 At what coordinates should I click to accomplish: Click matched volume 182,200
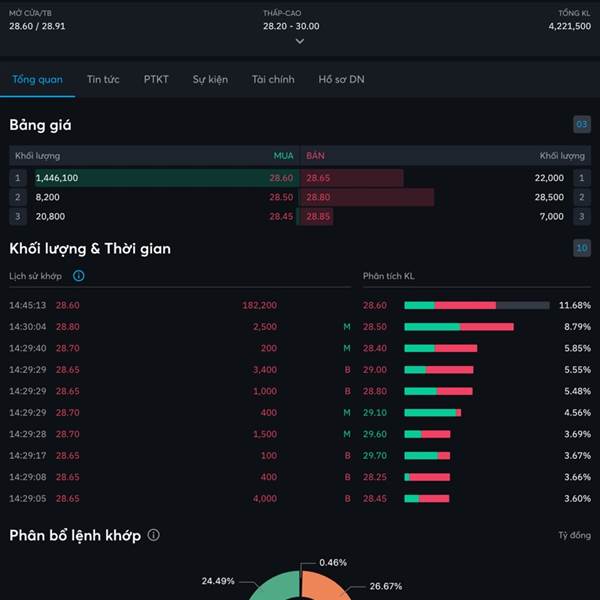click(x=259, y=305)
